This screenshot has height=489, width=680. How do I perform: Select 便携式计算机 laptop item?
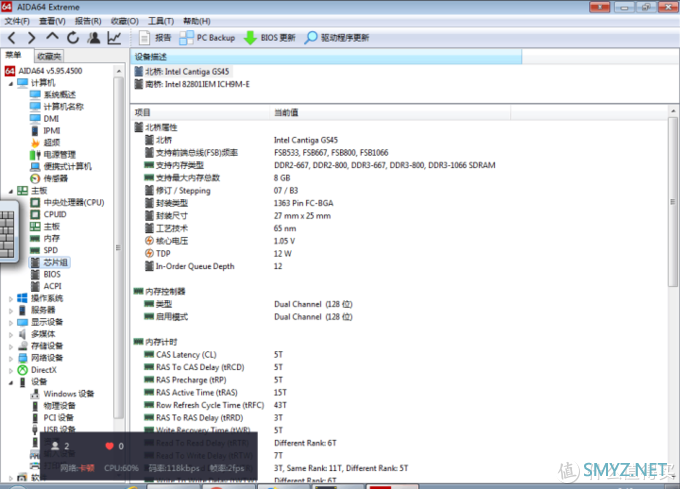pos(61,166)
